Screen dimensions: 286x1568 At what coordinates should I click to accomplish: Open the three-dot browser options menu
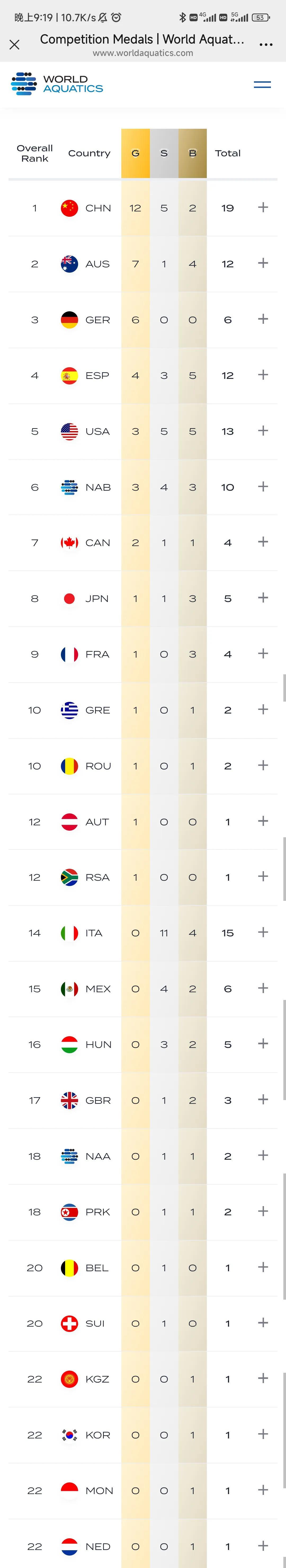click(x=266, y=45)
